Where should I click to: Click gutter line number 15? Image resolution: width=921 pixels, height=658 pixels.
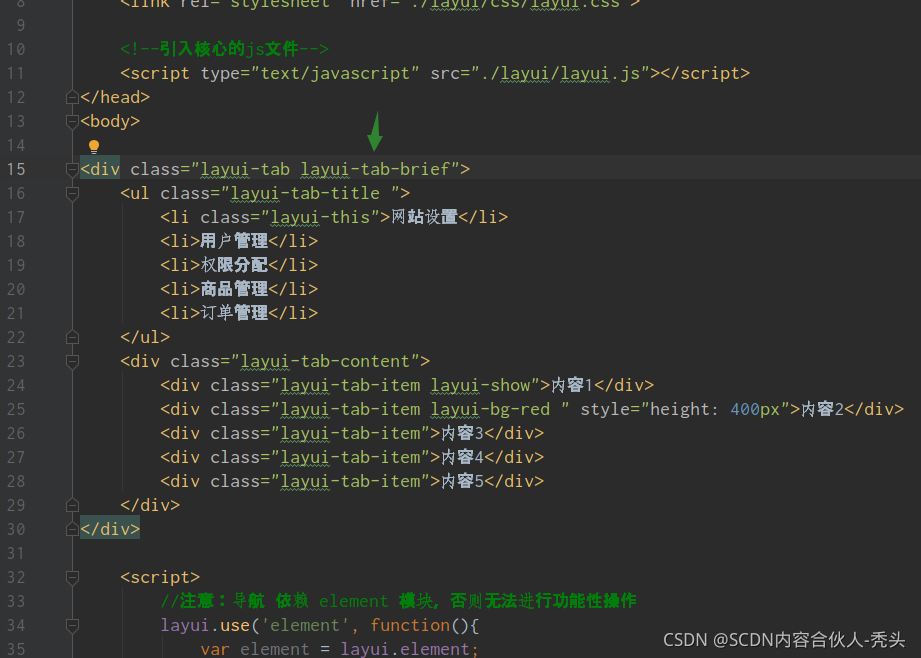click(16, 169)
